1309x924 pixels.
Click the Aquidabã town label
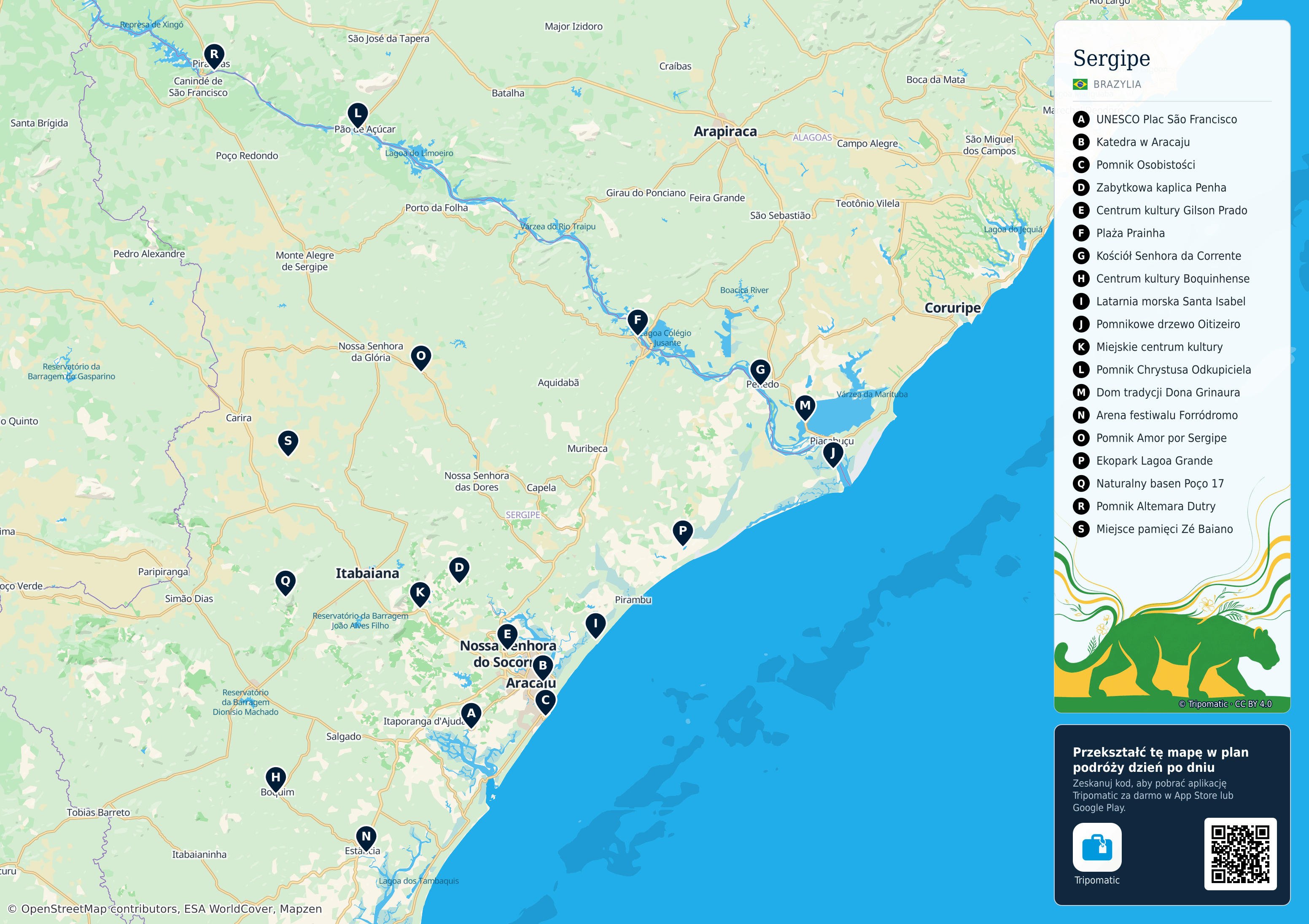pos(558,382)
